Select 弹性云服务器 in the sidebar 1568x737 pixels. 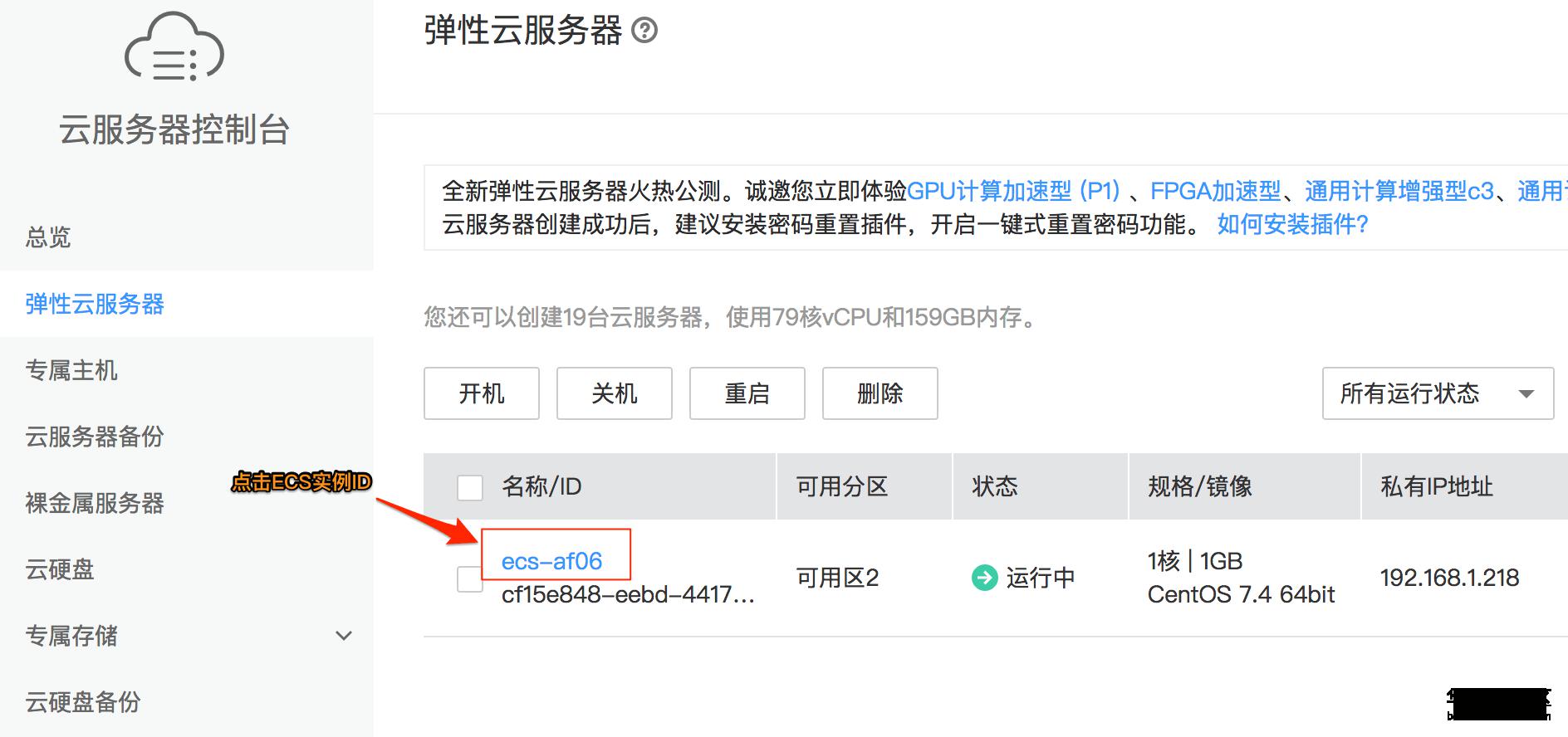click(x=95, y=304)
